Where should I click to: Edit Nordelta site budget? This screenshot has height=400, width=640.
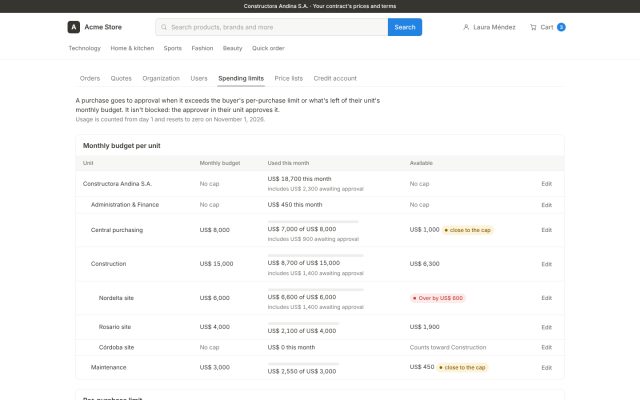547,298
